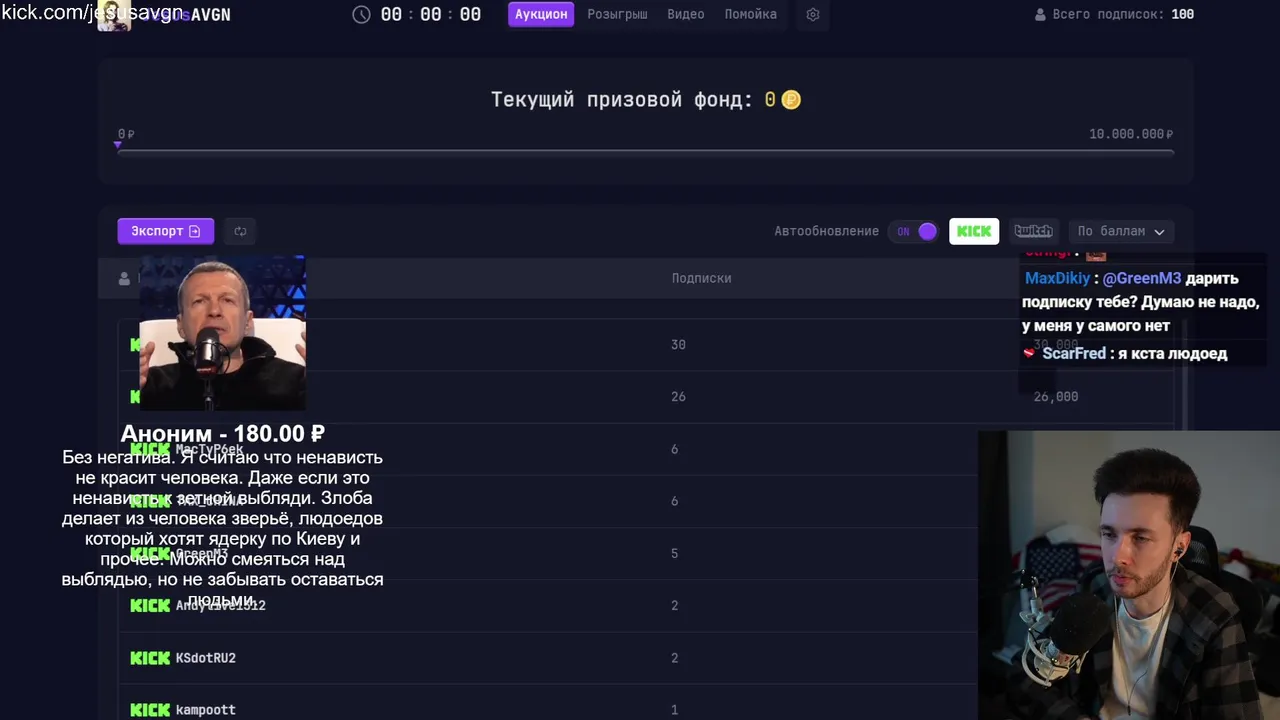This screenshot has width=1280, height=720.
Task: Click the Kick logo in kampoott row
Action: pos(150,710)
